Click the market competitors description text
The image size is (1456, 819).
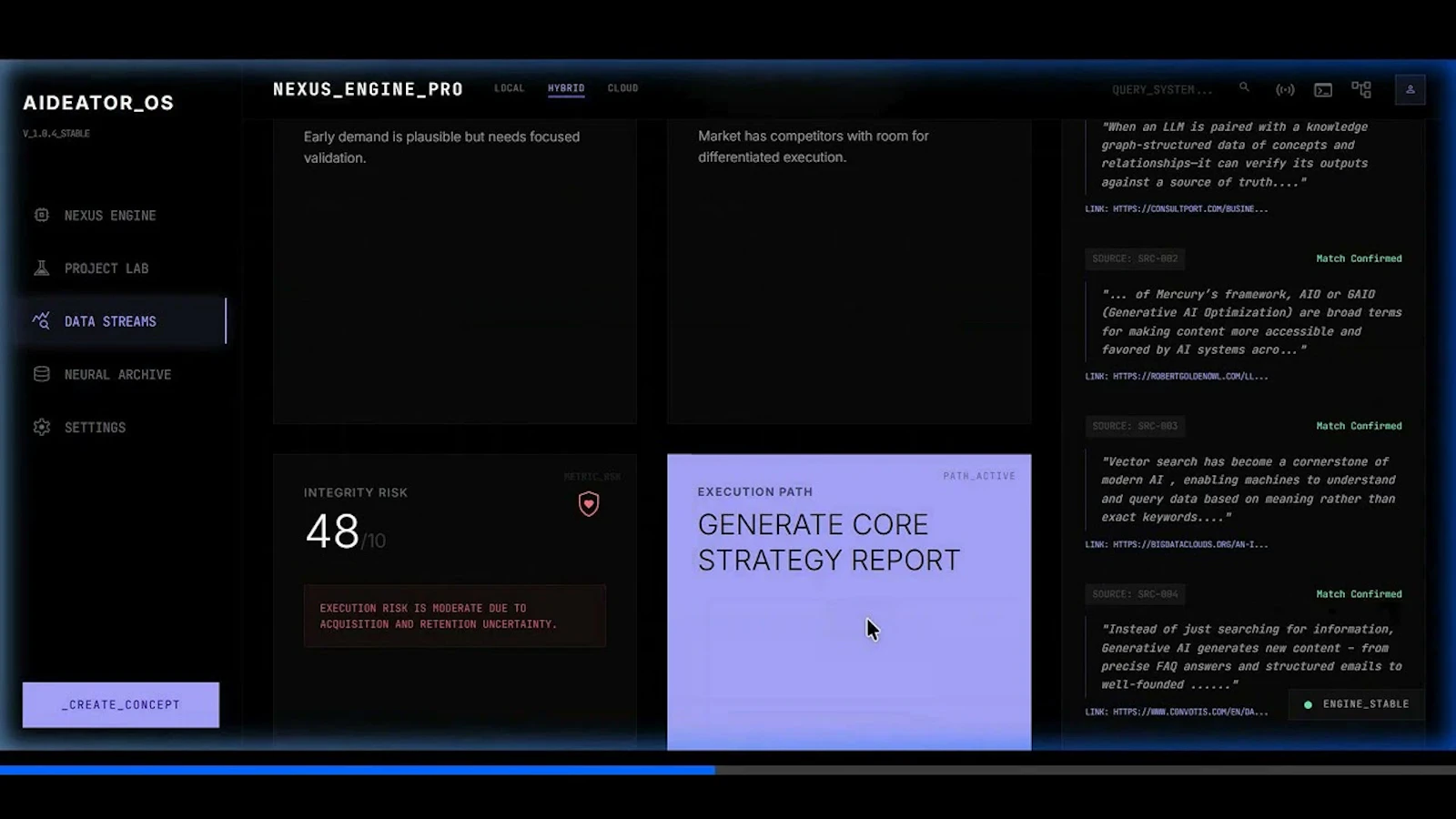[814, 147]
